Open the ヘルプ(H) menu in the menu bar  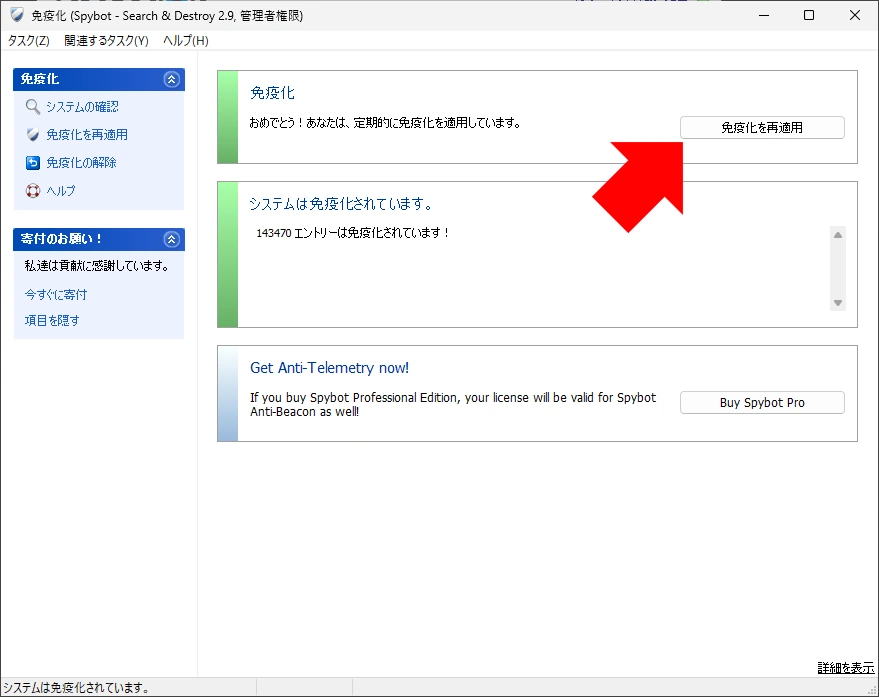[x=186, y=40]
